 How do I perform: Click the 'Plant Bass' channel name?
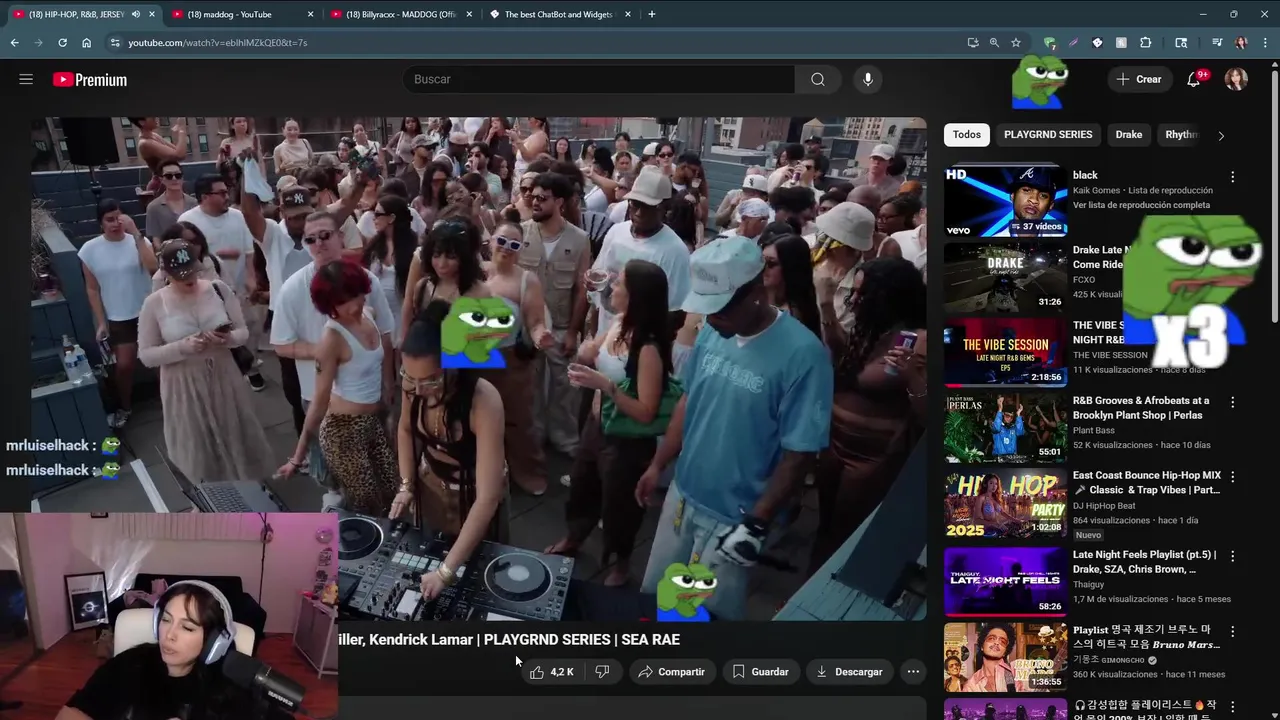point(1094,430)
